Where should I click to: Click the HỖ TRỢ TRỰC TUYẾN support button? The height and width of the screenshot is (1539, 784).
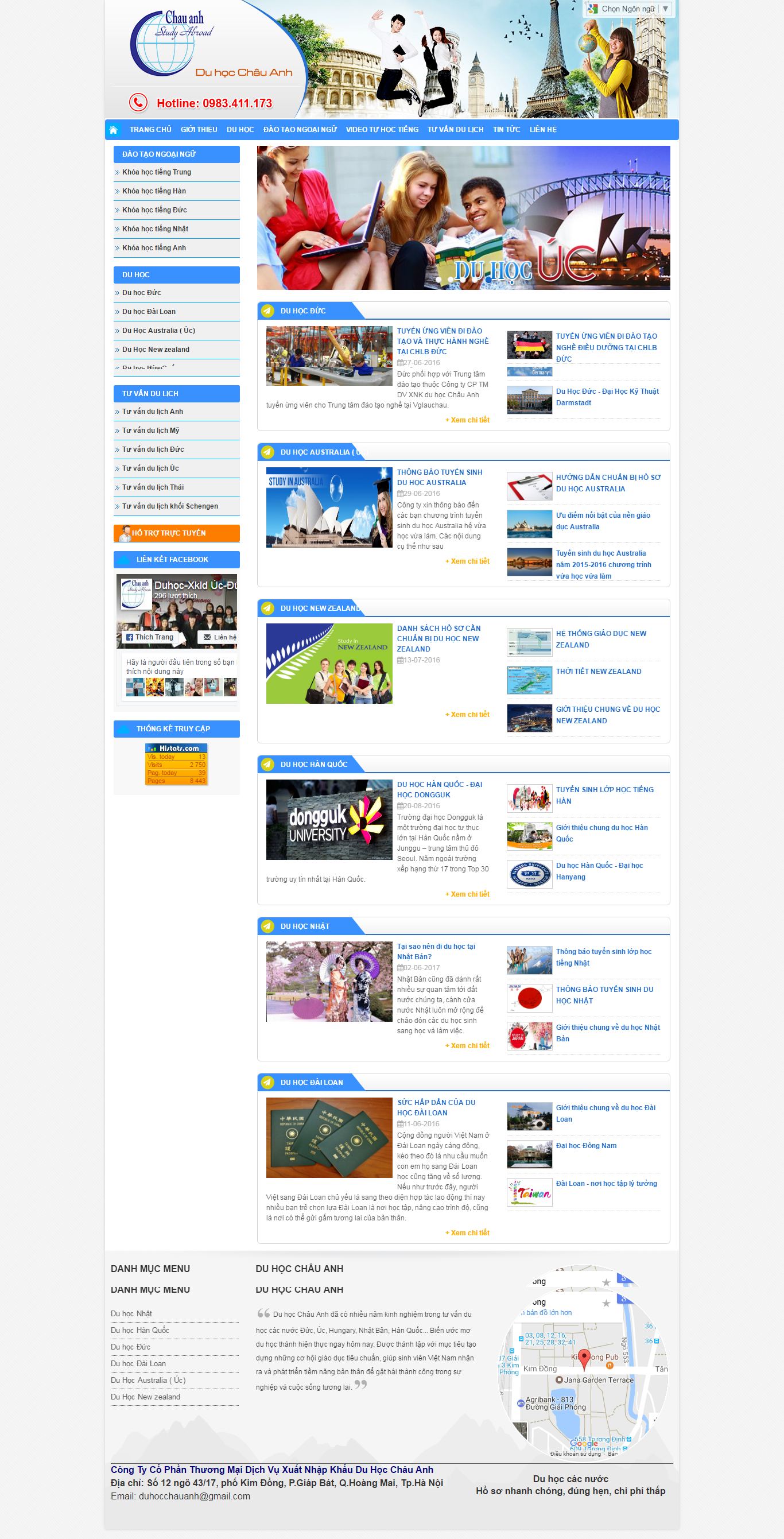point(177,533)
